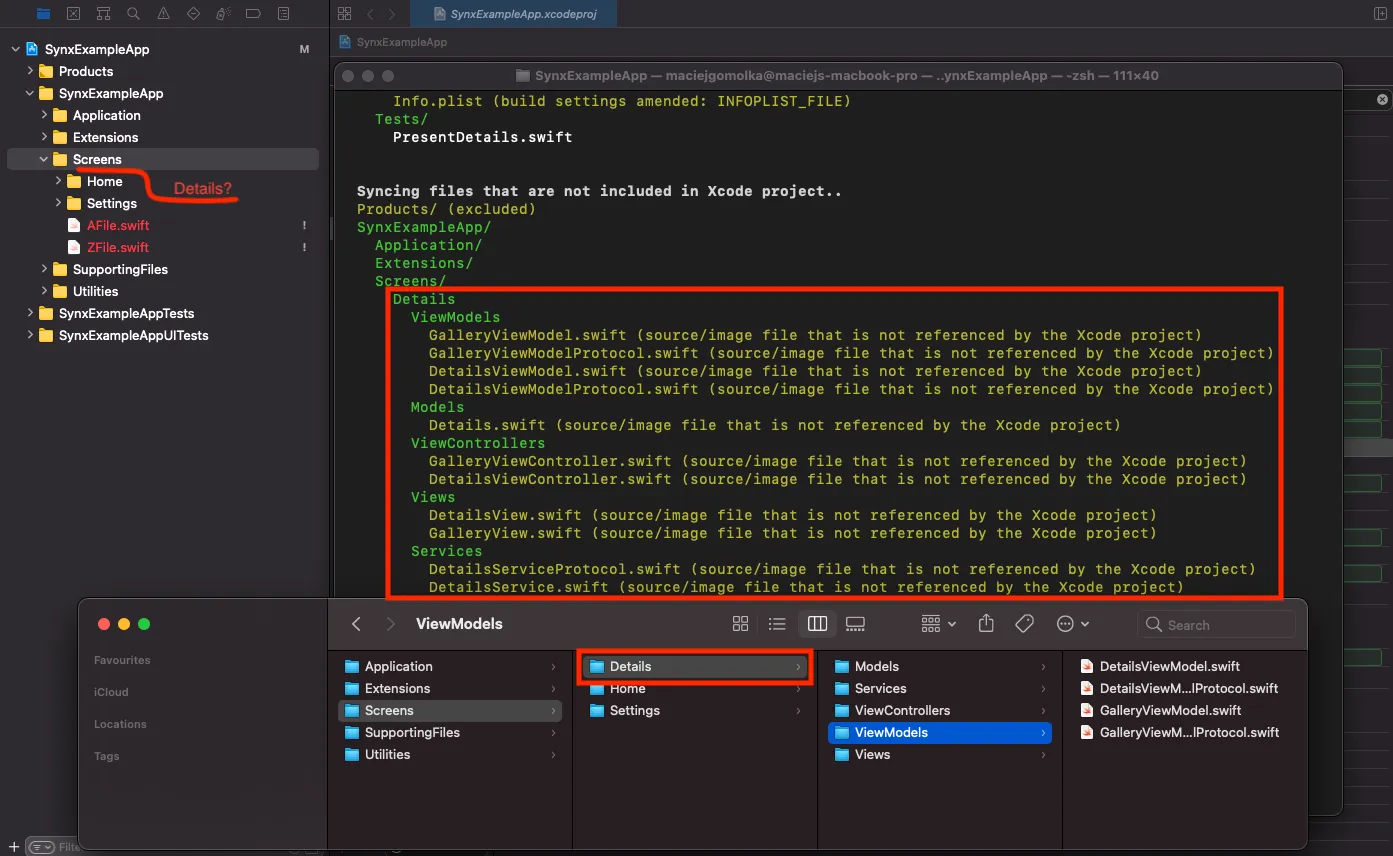Screen dimensions: 1393x856
Task: Select Home folder in Finder column
Action: (x=695, y=688)
